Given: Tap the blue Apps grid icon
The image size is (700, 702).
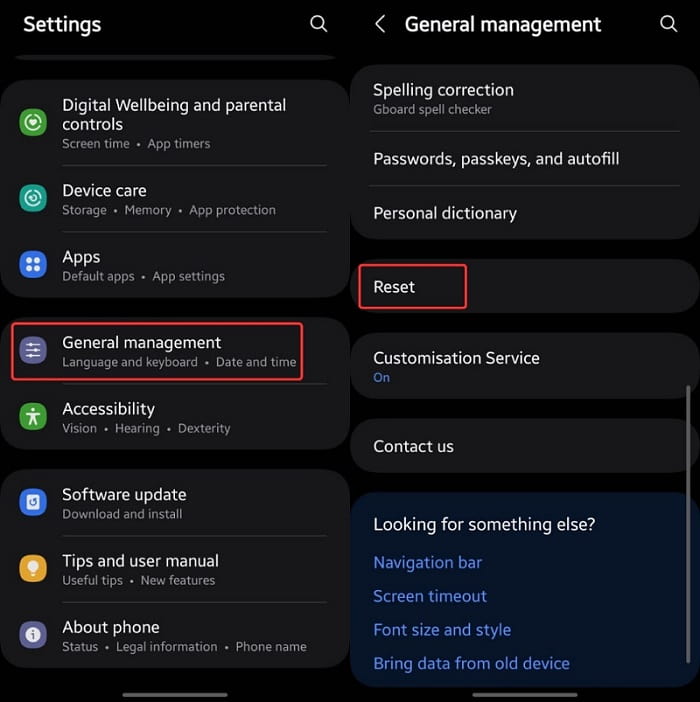Looking at the screenshot, I should (33, 264).
